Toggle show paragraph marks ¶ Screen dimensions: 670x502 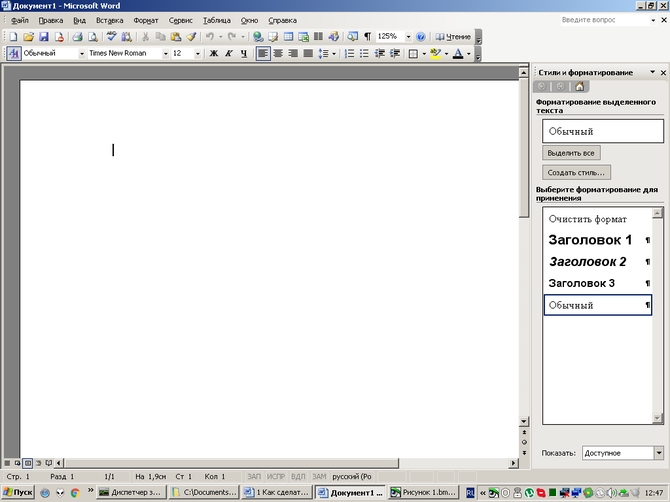(367, 36)
